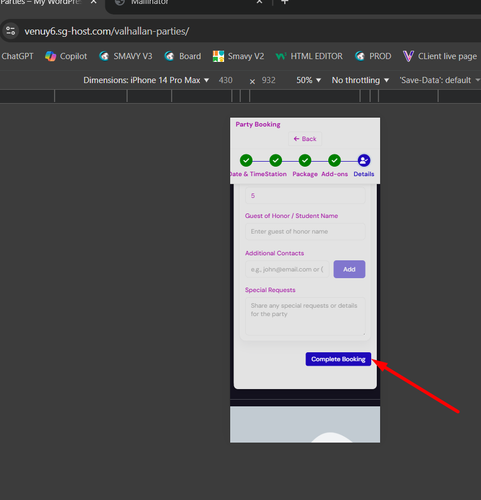Viewport: 481px width, 500px height.
Task: Click the Add contact button
Action: [x=349, y=269]
